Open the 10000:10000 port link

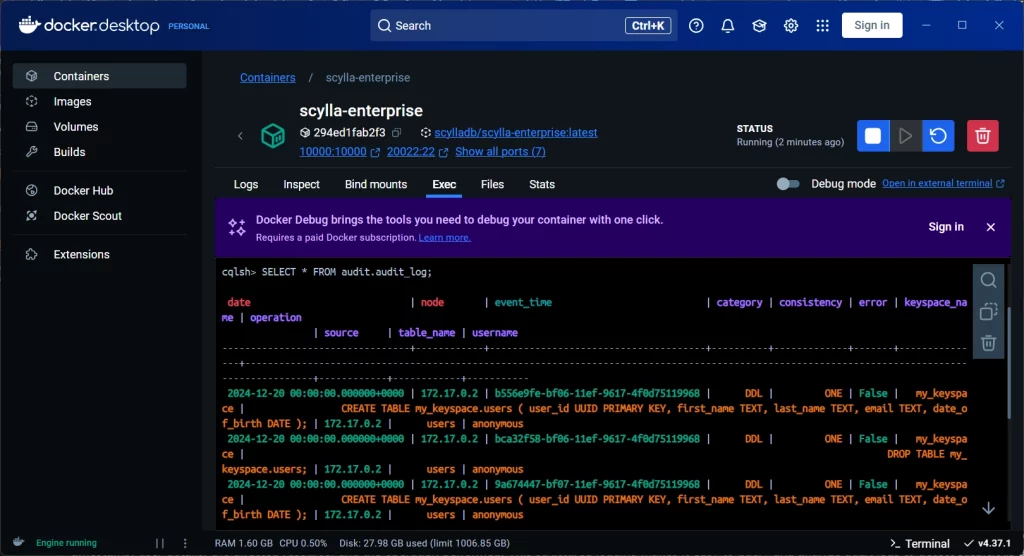pos(332,152)
